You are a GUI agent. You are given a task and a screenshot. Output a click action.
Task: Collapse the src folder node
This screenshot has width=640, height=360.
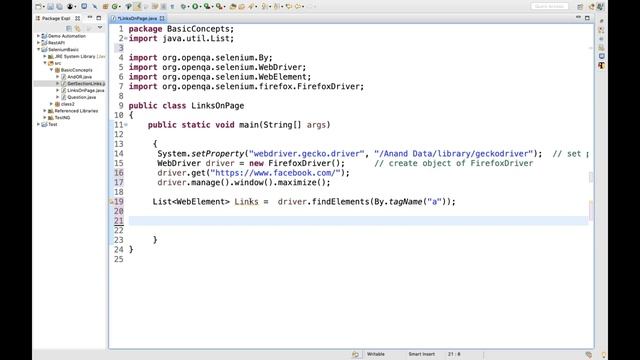[x=45, y=63]
